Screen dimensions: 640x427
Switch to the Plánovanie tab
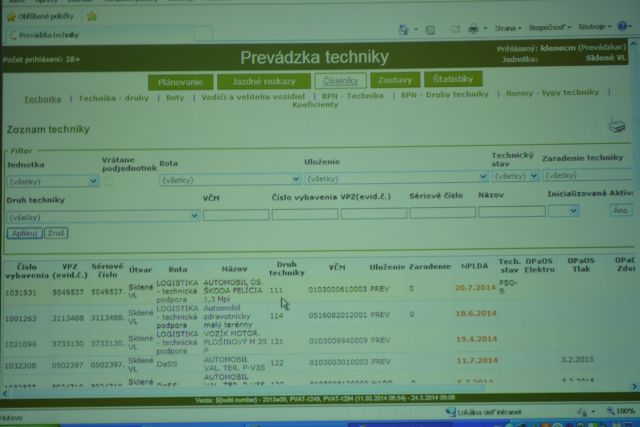pos(180,81)
